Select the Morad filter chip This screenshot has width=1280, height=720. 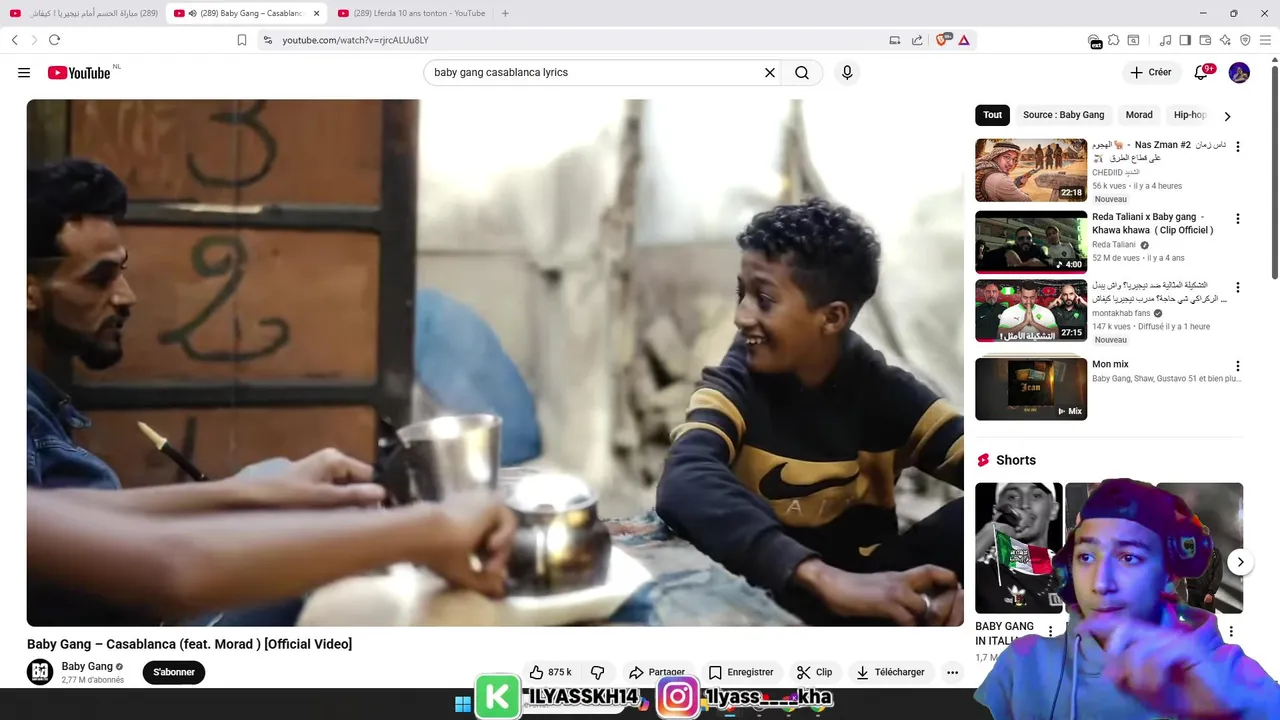(1139, 115)
